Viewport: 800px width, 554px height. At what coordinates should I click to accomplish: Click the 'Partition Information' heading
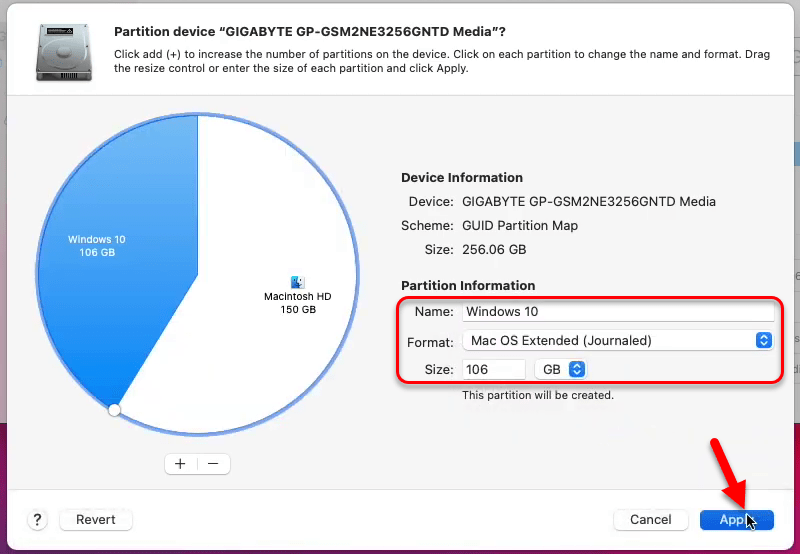click(x=468, y=285)
